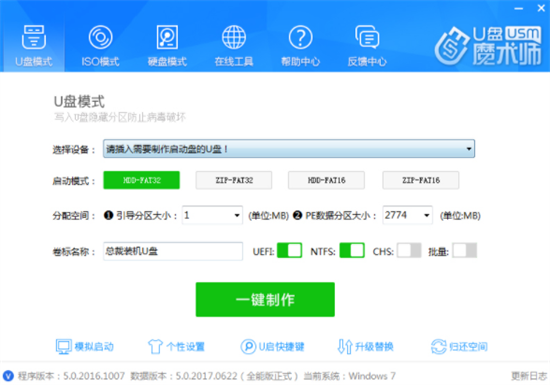Open the ISO模式 disc icon
The height and width of the screenshot is (385, 550).
click(x=100, y=37)
